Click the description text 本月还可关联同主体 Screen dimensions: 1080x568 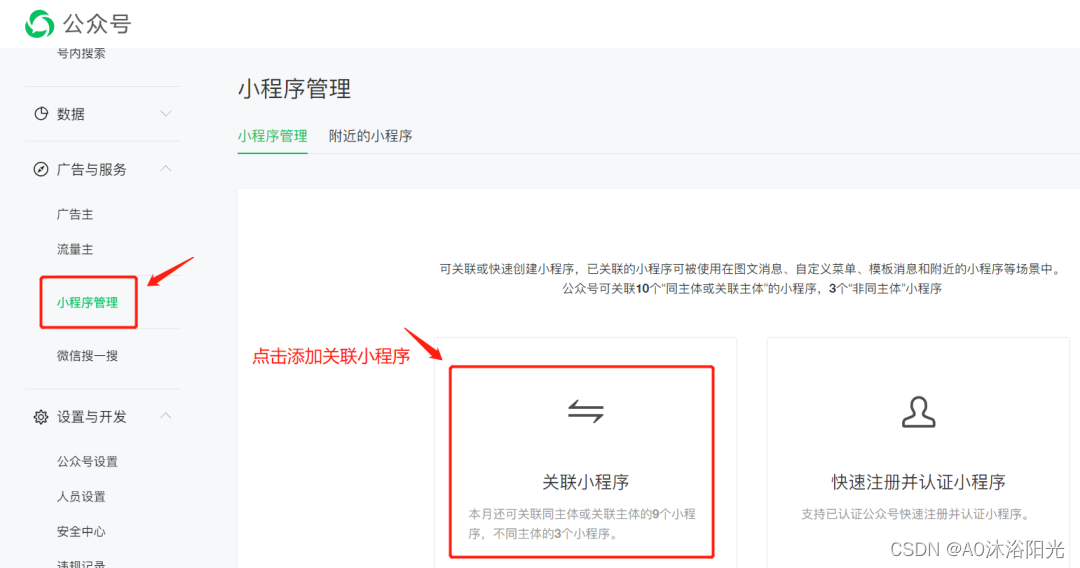pos(582,523)
